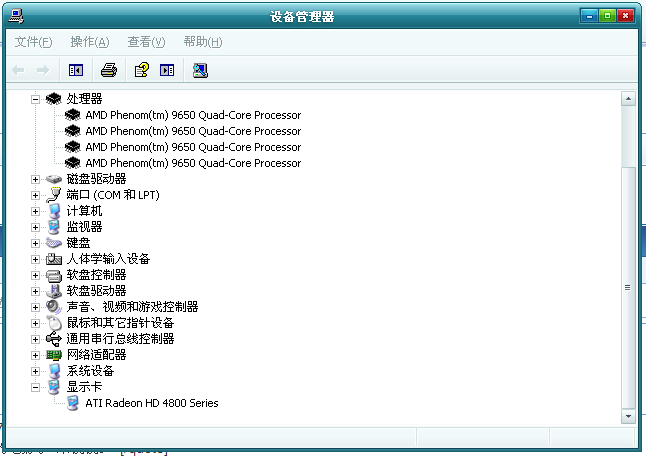Select the 监视器 category label
Image resolution: width=646 pixels, height=457 pixels.
(x=84, y=227)
